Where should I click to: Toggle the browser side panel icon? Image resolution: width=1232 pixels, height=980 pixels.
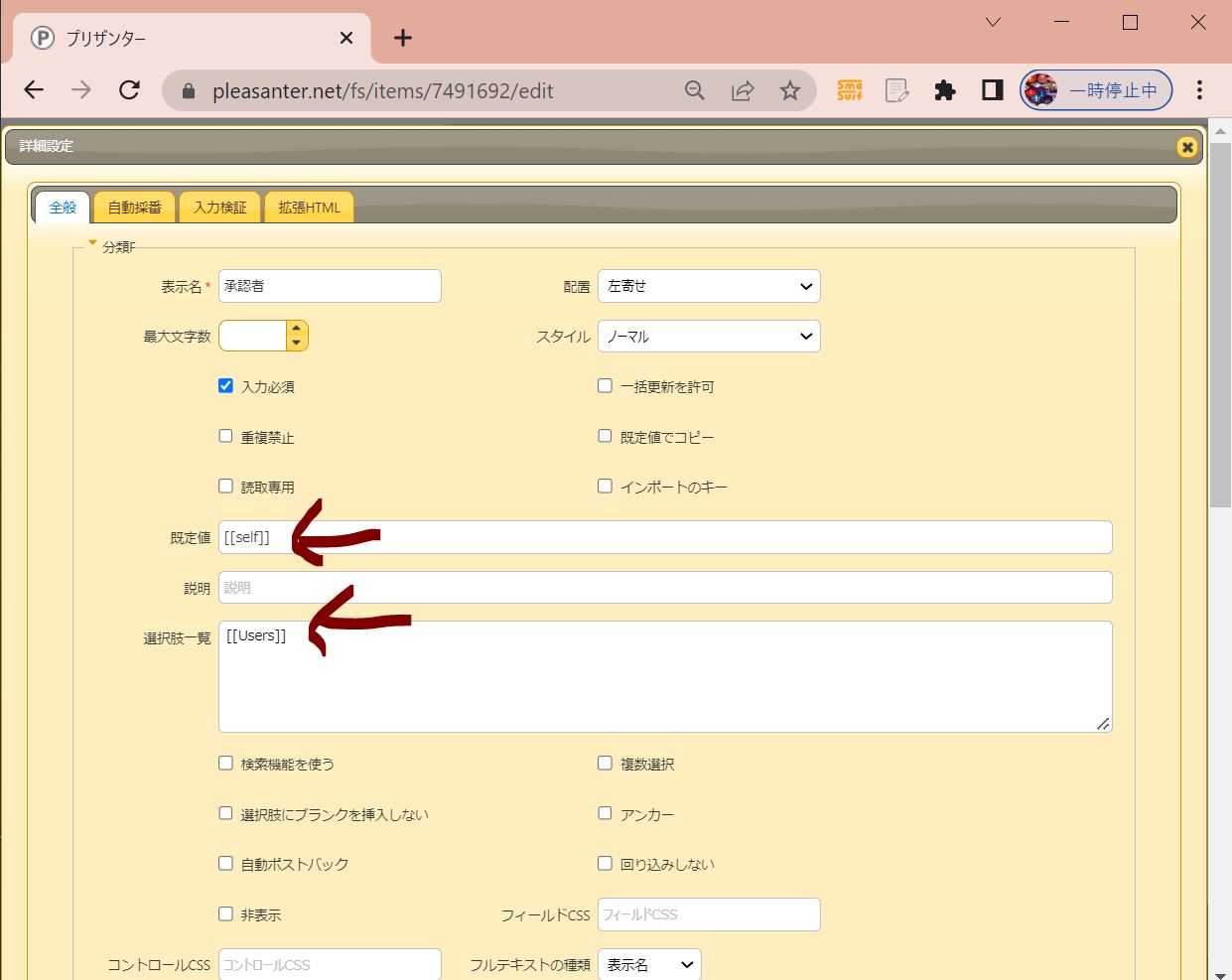(992, 90)
